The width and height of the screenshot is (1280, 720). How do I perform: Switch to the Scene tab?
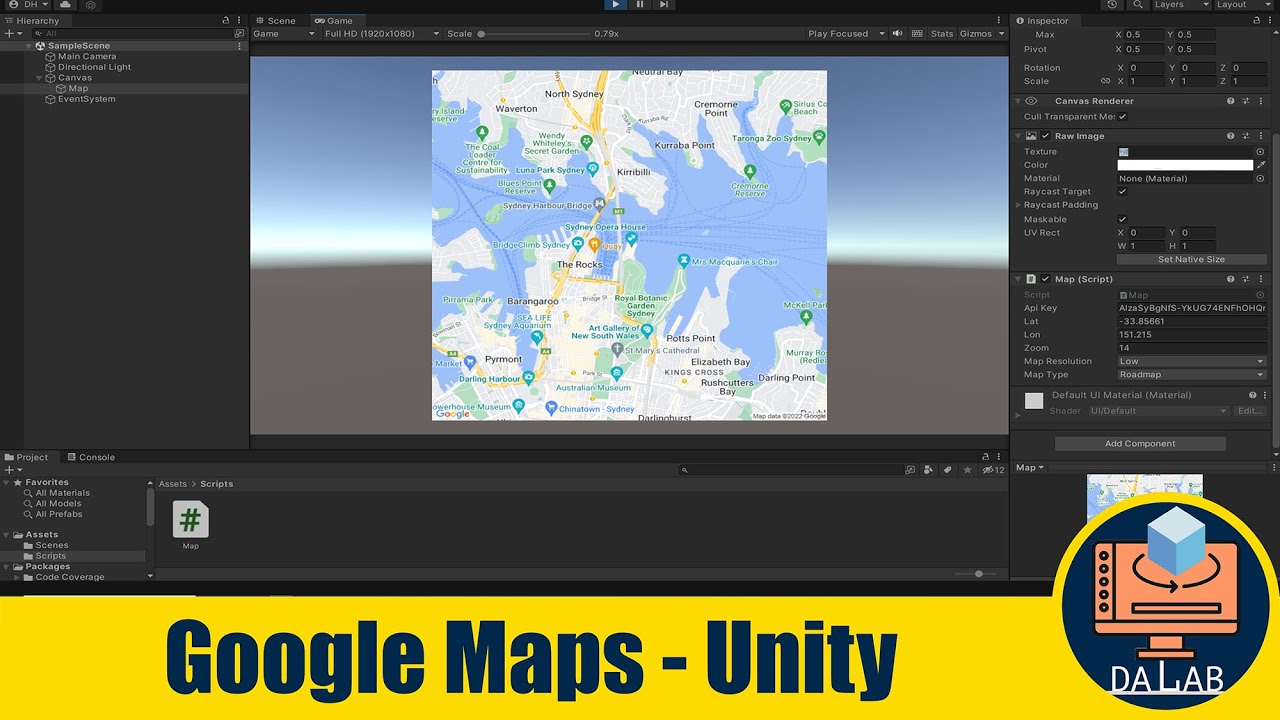(275, 20)
